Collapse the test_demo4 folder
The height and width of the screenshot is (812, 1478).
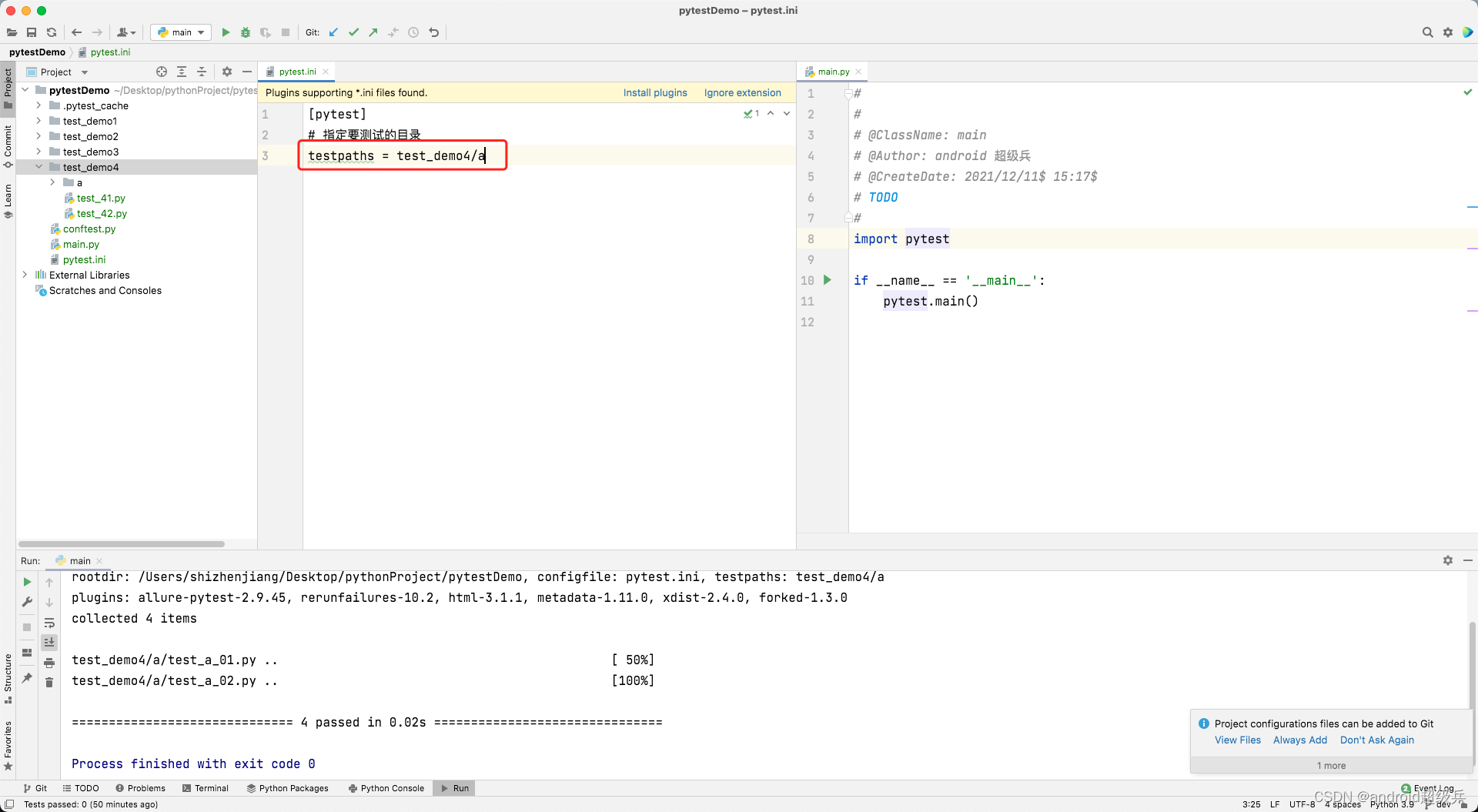(x=38, y=167)
